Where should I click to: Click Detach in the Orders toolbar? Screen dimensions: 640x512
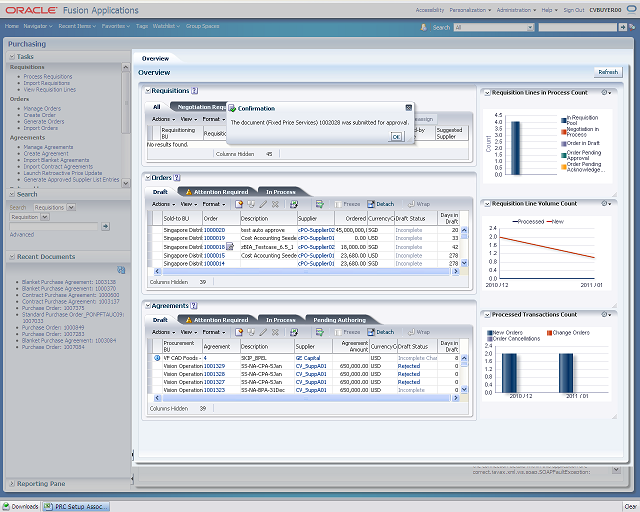point(381,204)
